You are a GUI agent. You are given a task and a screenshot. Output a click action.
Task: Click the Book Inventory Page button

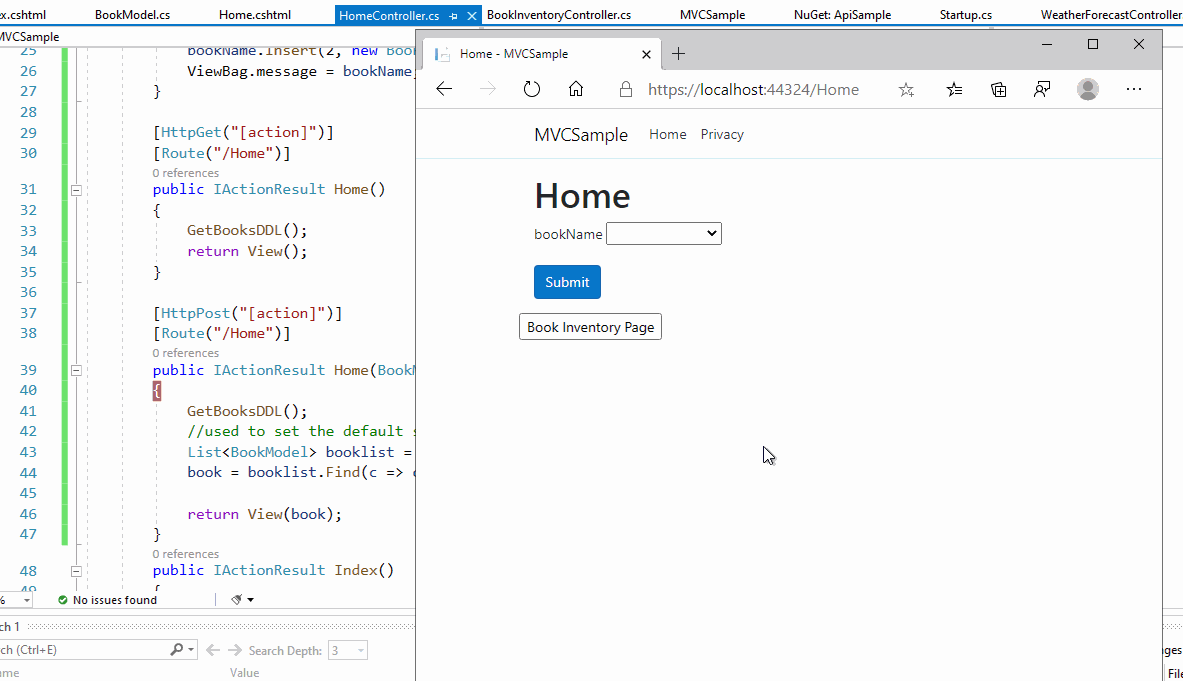coord(590,326)
